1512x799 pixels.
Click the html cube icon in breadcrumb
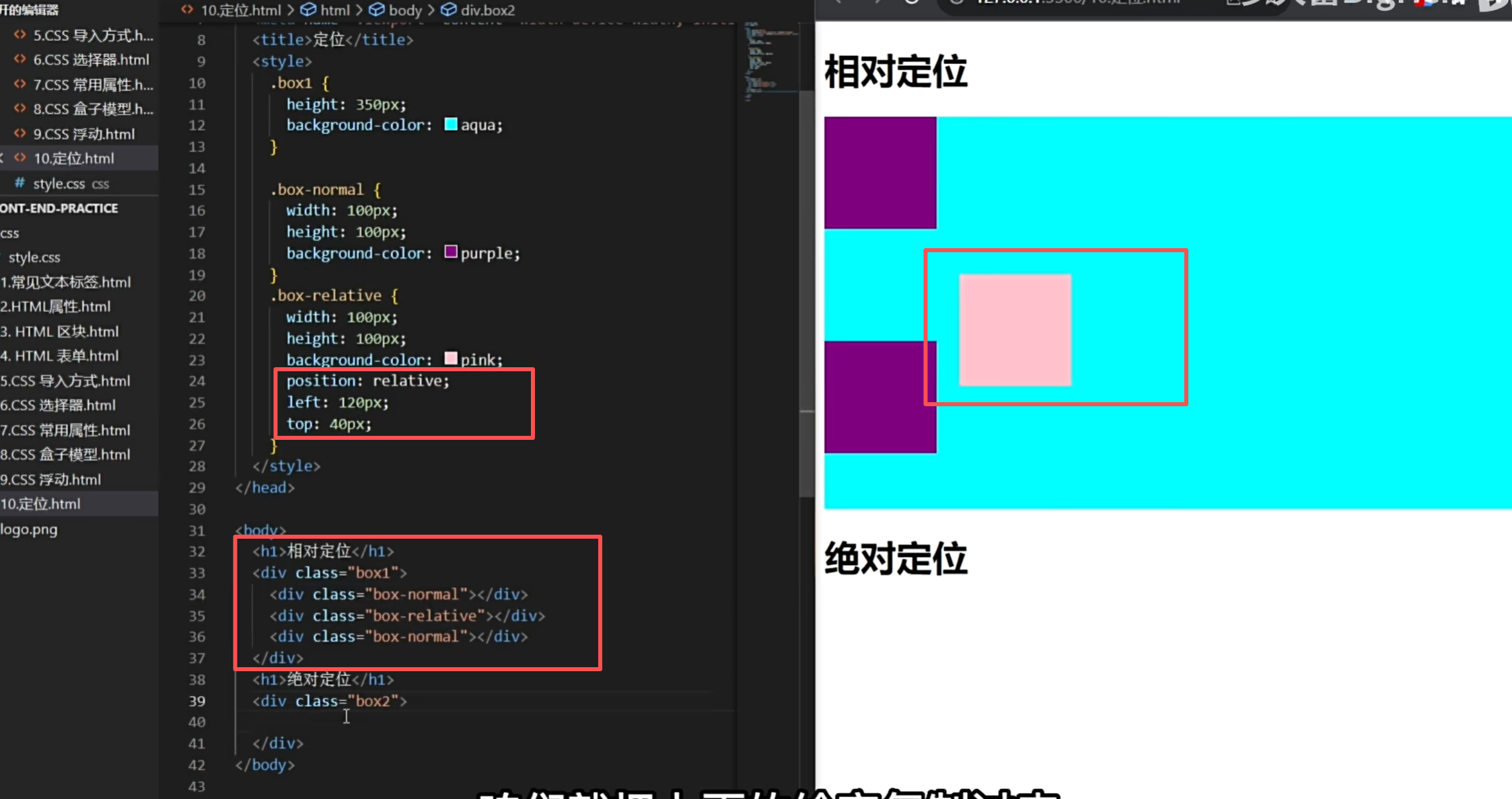pos(308,10)
